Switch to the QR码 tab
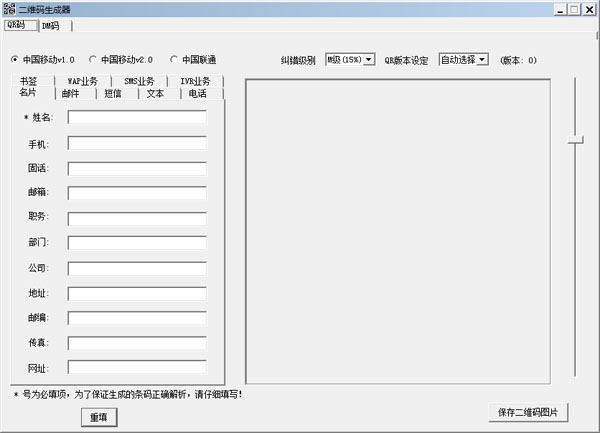 click(21, 25)
